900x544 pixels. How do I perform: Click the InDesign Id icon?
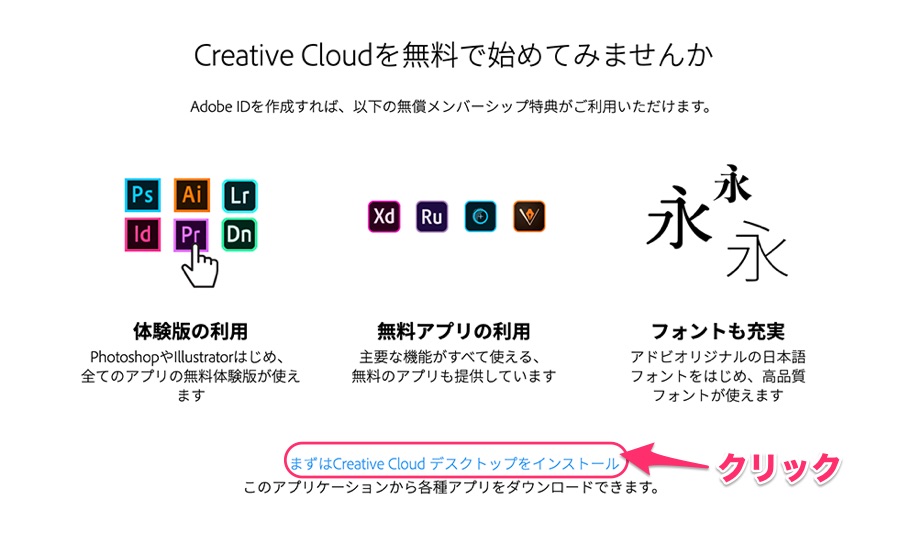click(x=142, y=234)
